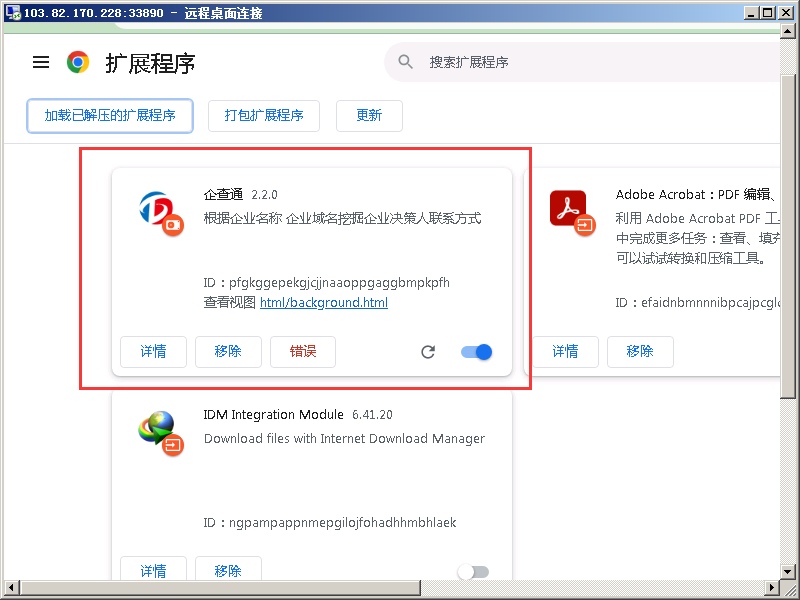This screenshot has height=600, width=800.
Task: Reload the 企查通 extension
Action: click(x=428, y=352)
